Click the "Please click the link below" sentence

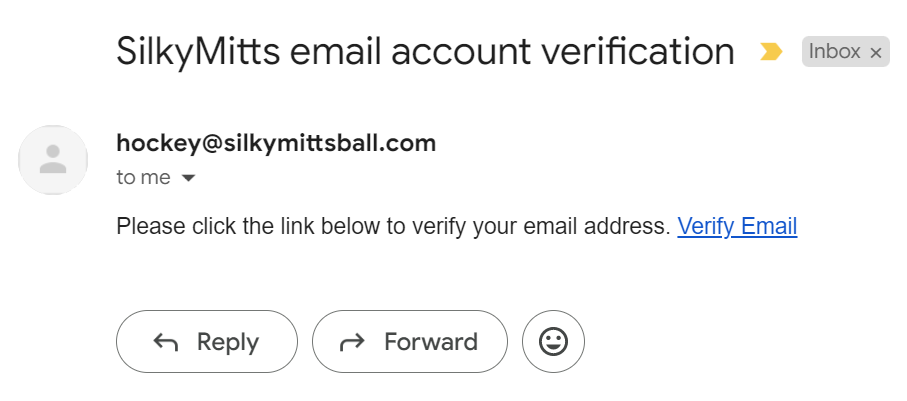coord(393,226)
